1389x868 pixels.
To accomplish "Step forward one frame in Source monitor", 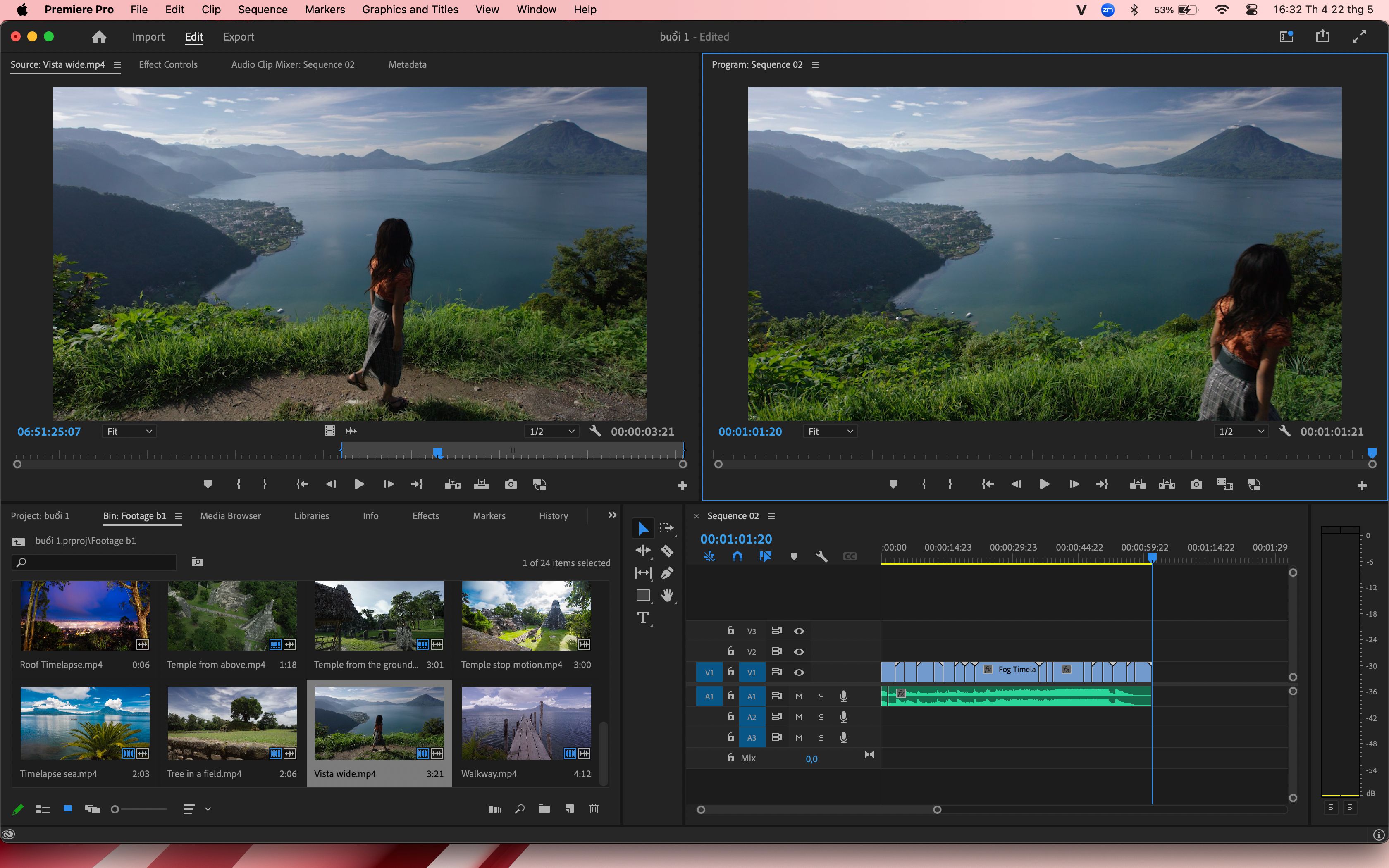I will tap(389, 484).
